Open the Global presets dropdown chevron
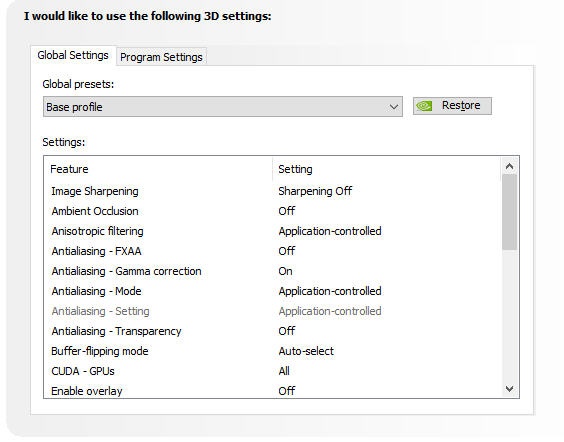Viewport: 564px width, 442px height. pyautogui.click(x=394, y=107)
